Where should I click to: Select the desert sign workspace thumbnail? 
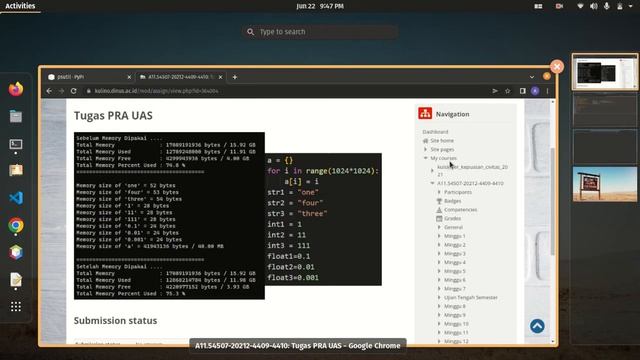[604, 184]
